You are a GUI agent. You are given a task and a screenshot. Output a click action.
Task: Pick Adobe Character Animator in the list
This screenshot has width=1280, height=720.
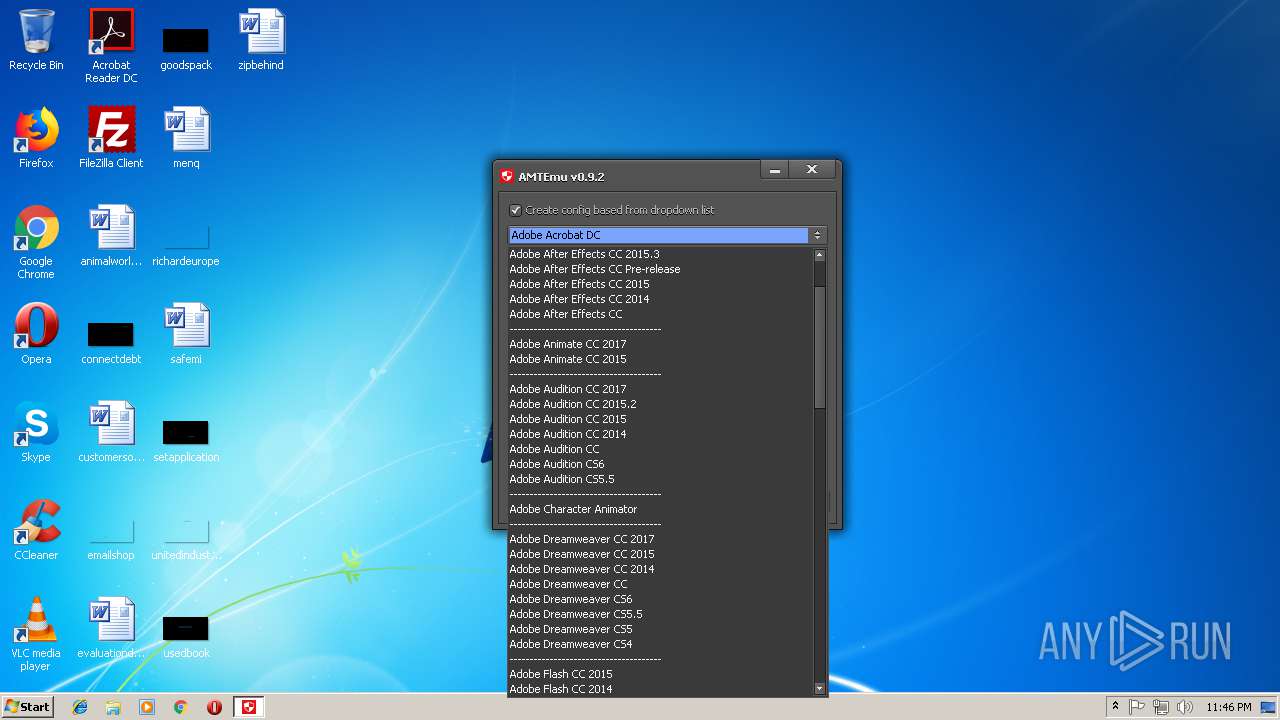click(573, 509)
